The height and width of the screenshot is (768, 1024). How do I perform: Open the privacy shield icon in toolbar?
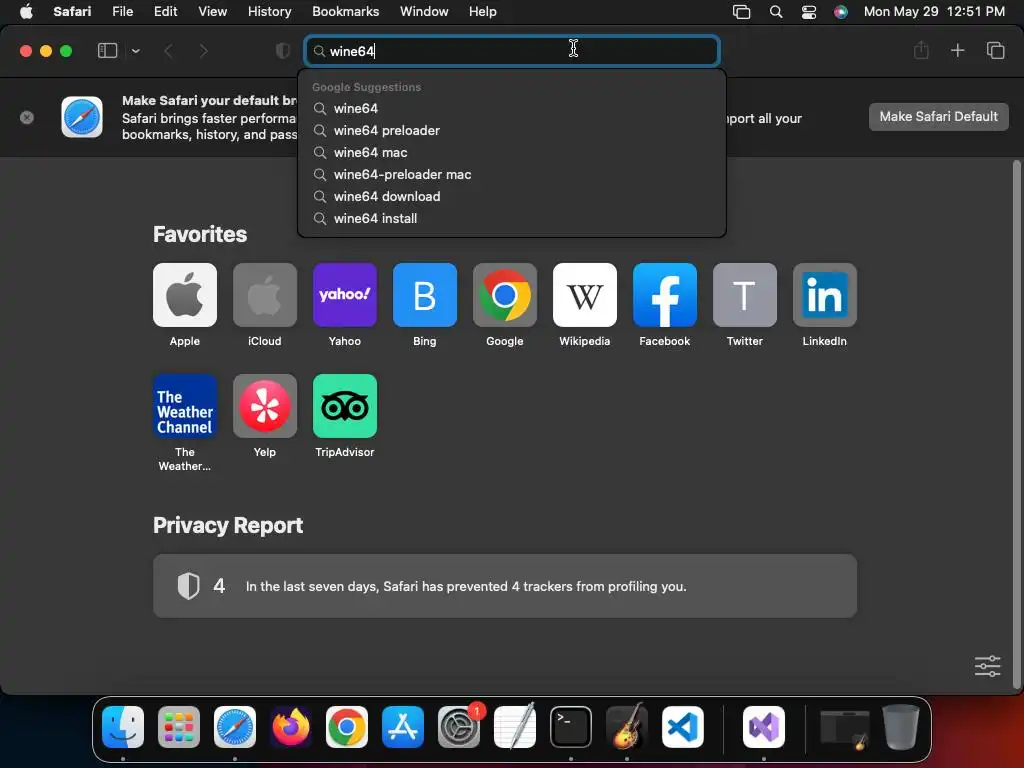coord(283,51)
